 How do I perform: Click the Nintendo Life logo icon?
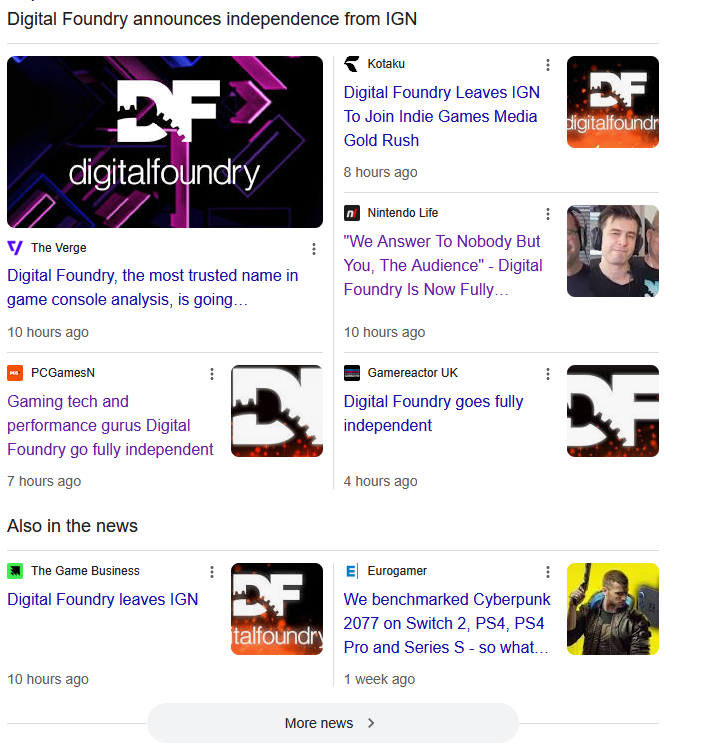(352, 213)
